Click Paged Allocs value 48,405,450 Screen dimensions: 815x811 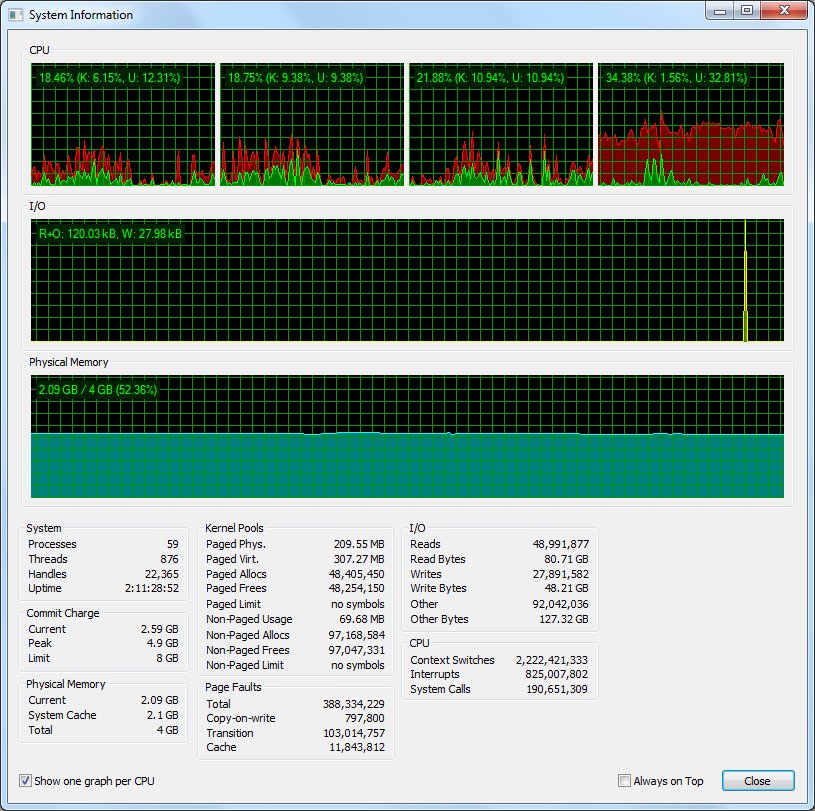[357, 574]
